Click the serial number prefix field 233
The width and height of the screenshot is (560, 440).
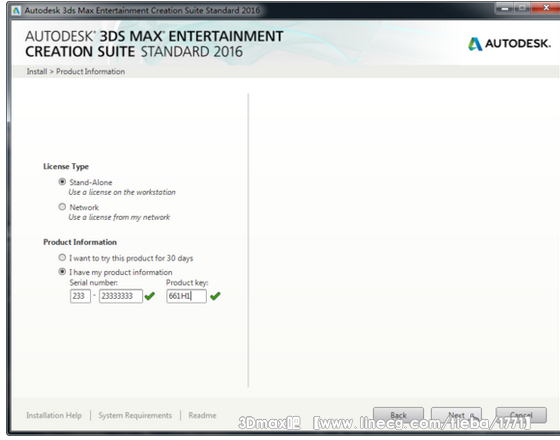pos(80,296)
